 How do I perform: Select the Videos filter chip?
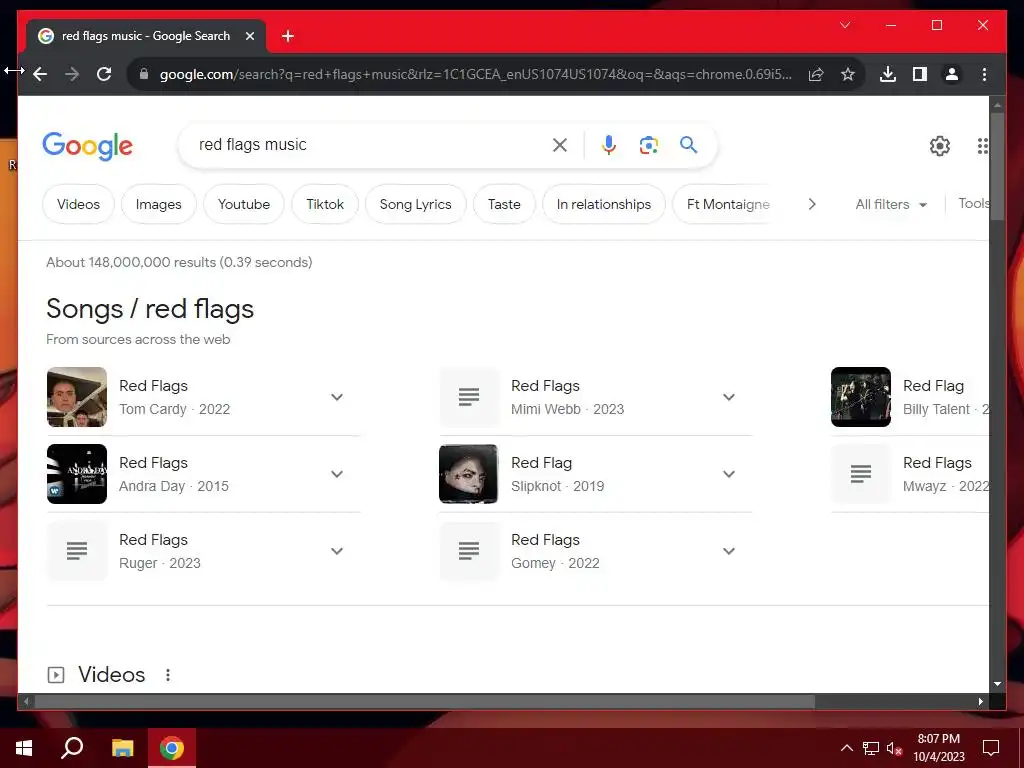(x=78, y=204)
